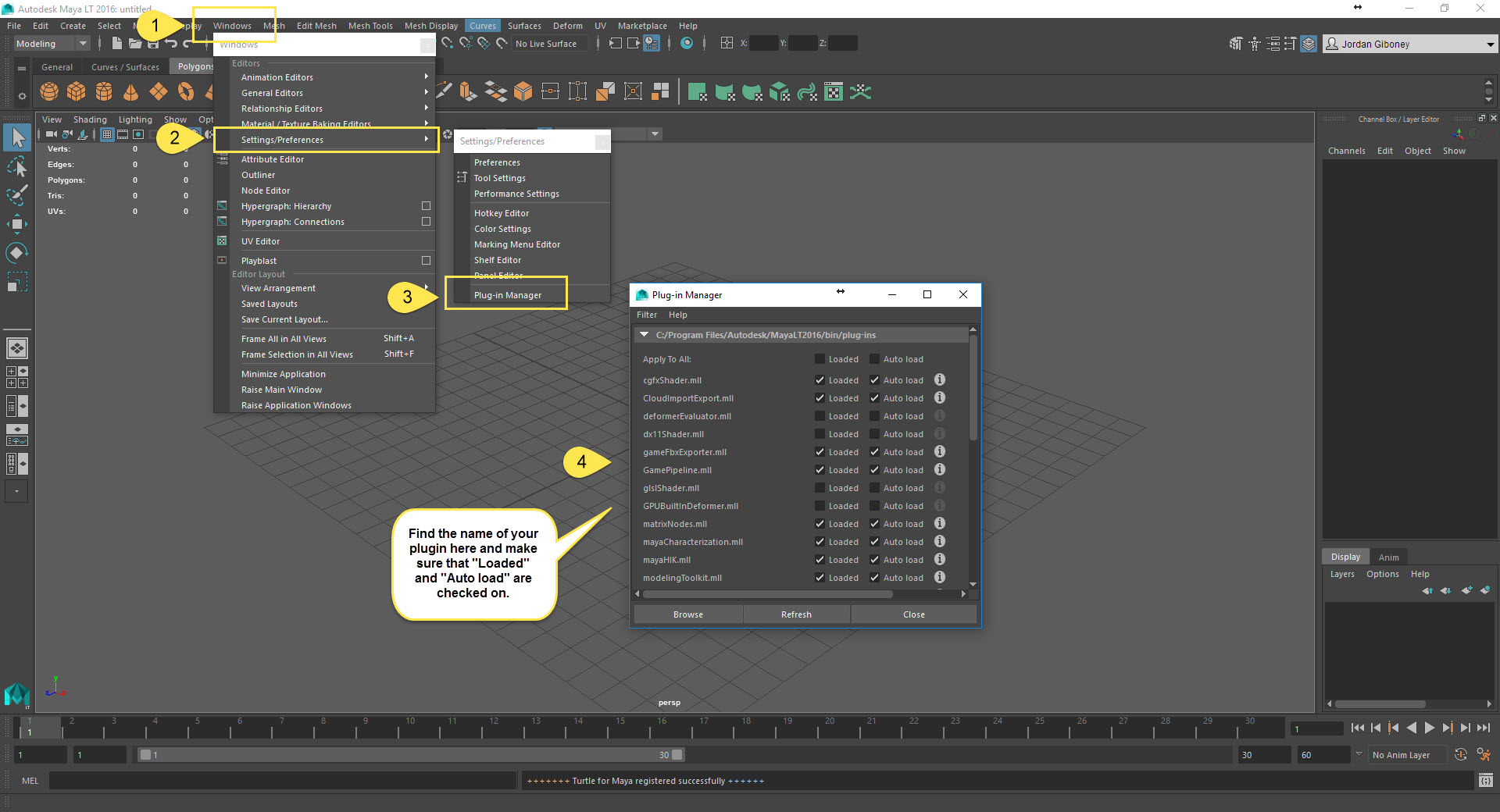Open the Curves menu in the menu bar
The height and width of the screenshot is (812, 1500).
[482, 25]
